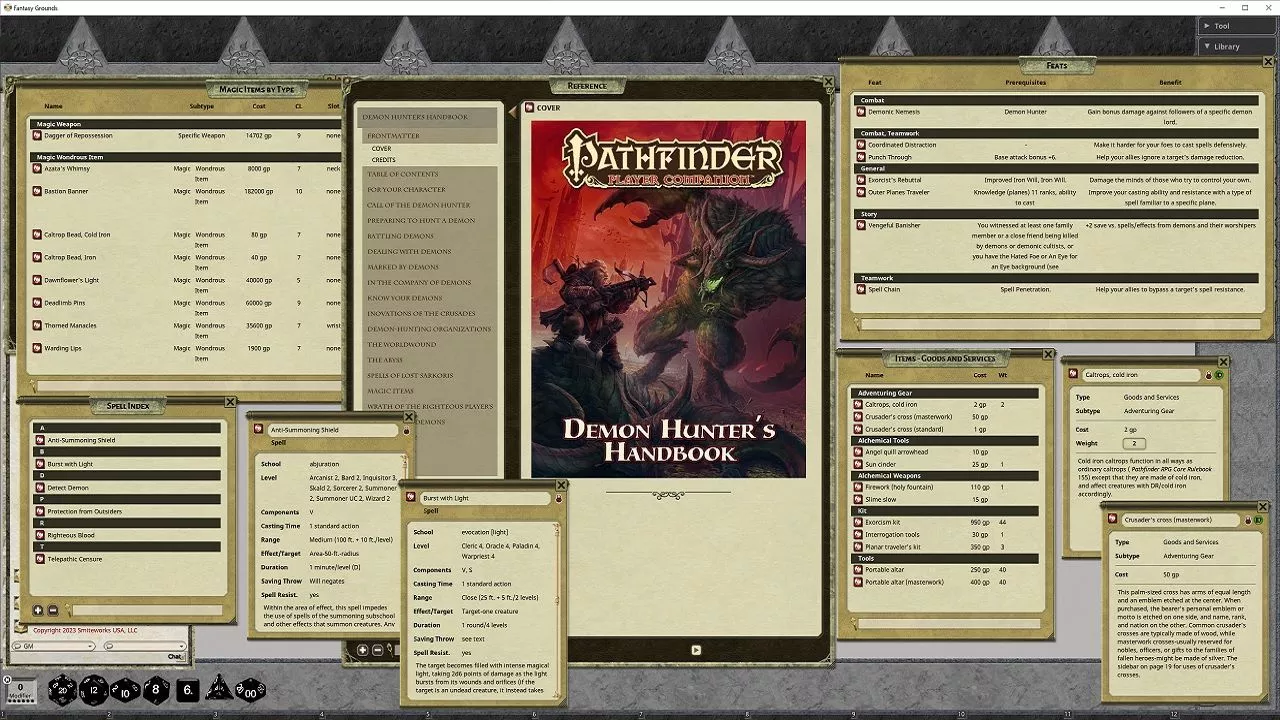Open the chat mode dropdown beside GM
This screenshot has height=720, width=1280.
(144, 646)
